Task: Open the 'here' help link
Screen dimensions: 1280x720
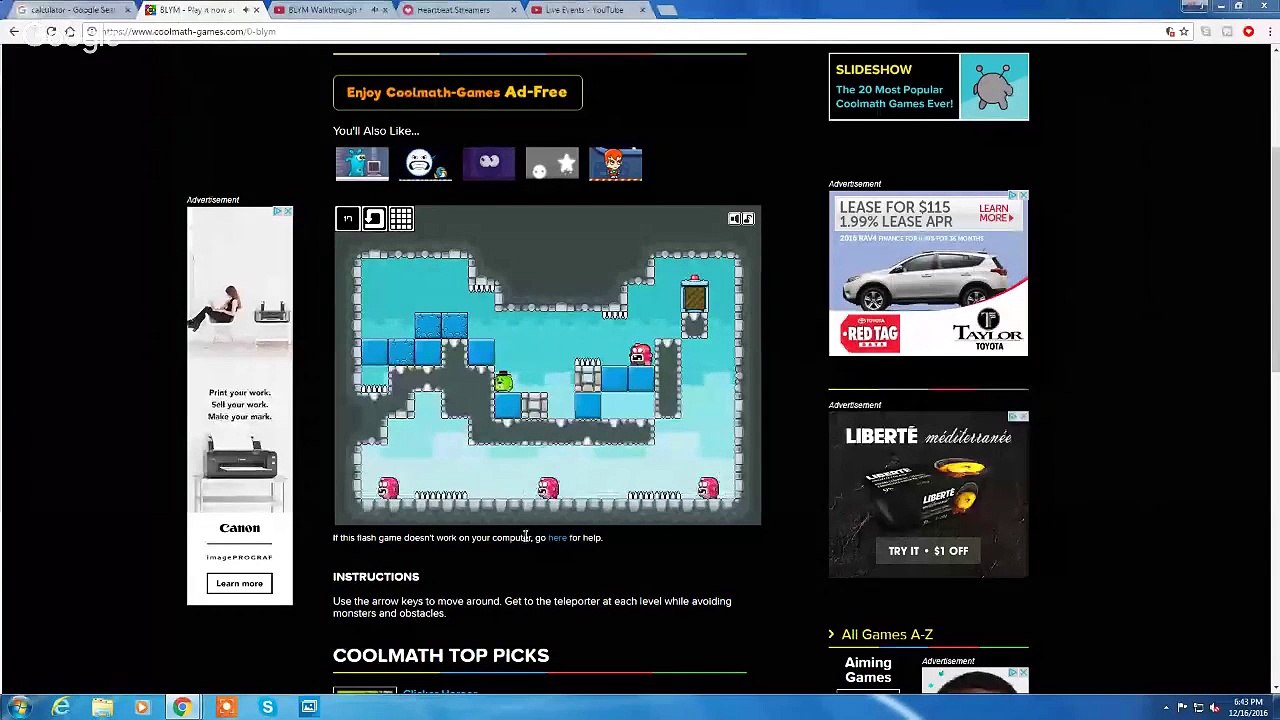Action: coord(557,538)
